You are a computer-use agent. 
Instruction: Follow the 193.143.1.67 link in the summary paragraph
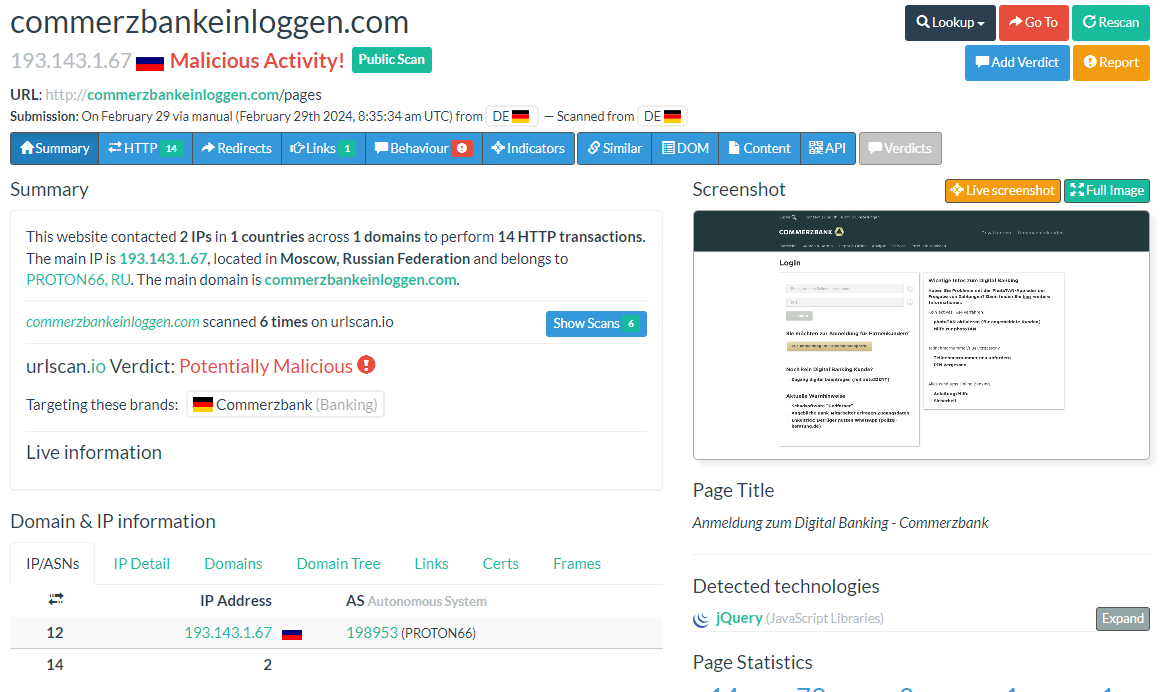point(163,259)
